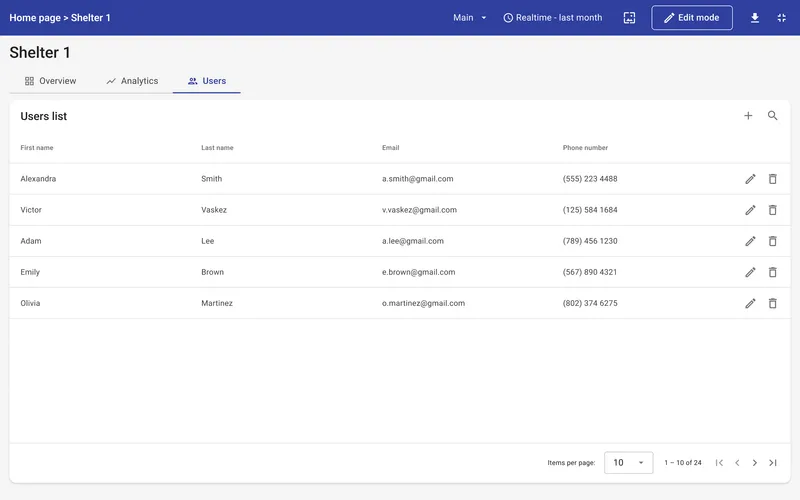800x500 pixels.
Task: Switch to the Overview tab
Action: click(51, 81)
